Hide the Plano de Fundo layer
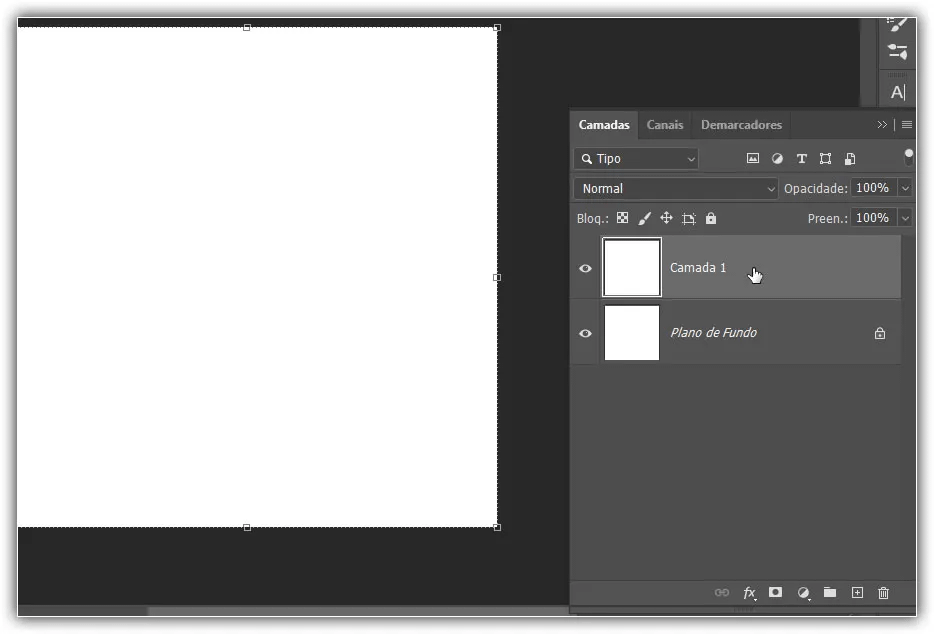Screen dimensions: 934x634 [586, 333]
